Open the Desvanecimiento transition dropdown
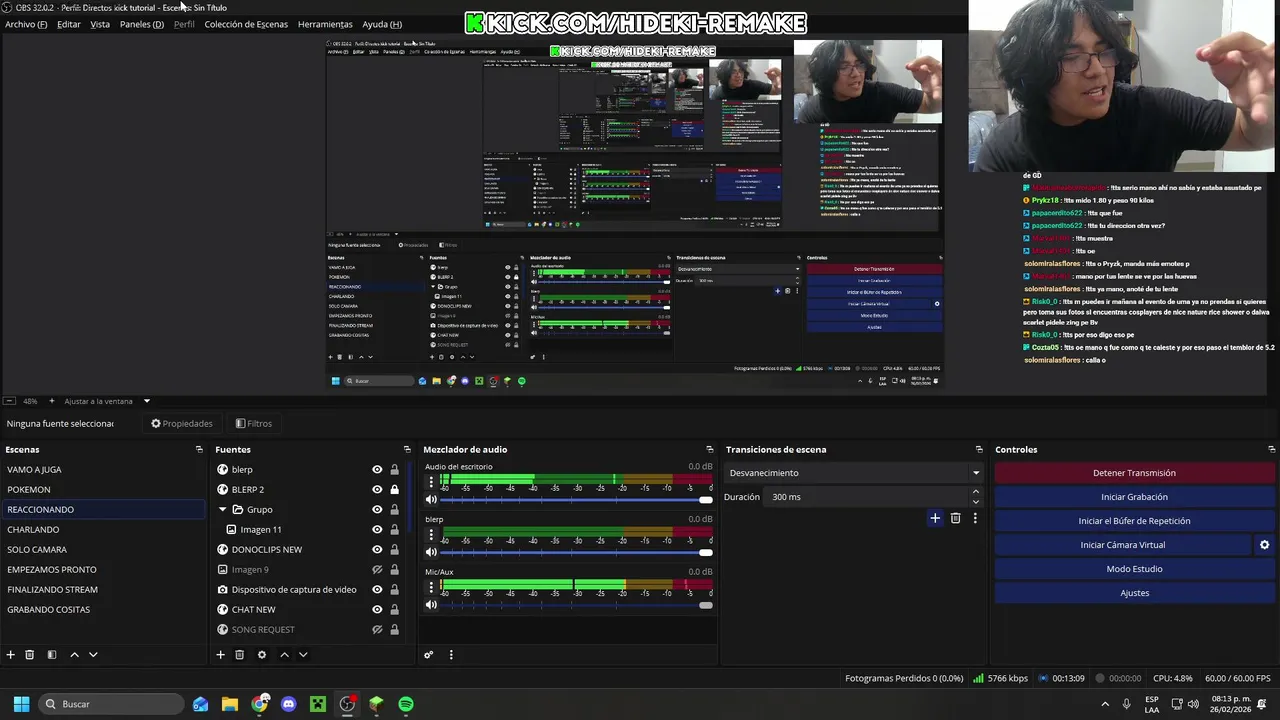This screenshot has height=720, width=1280. coord(854,473)
